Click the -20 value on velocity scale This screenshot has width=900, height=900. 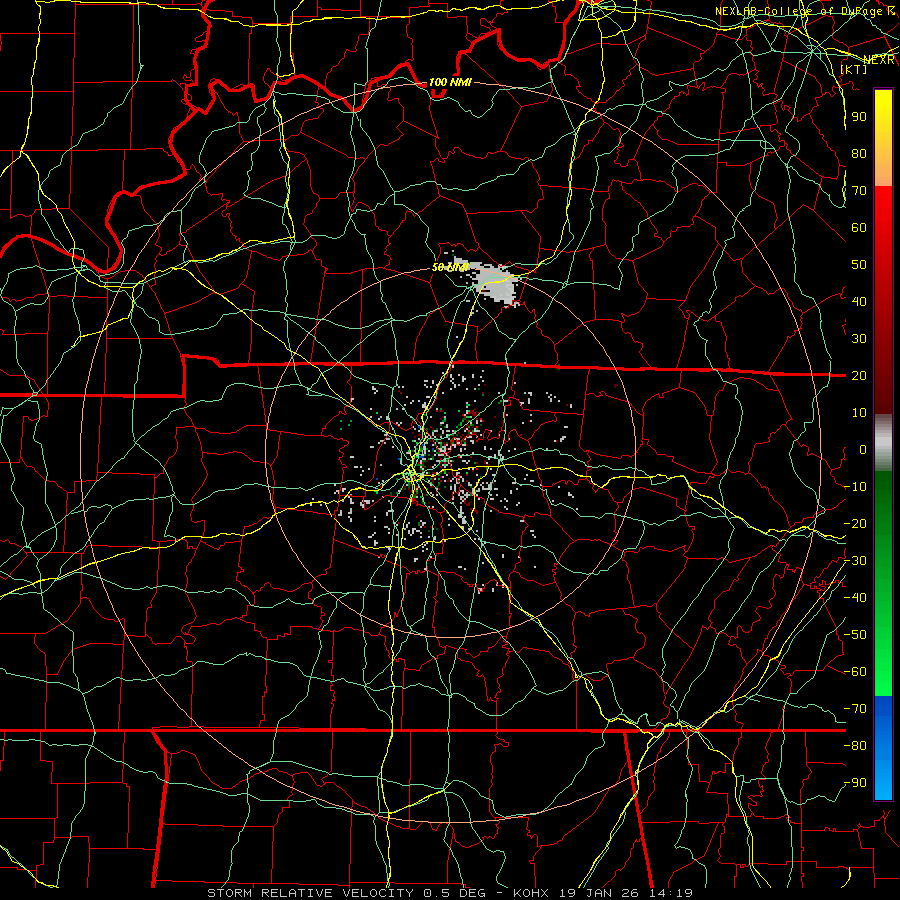[x=856, y=523]
